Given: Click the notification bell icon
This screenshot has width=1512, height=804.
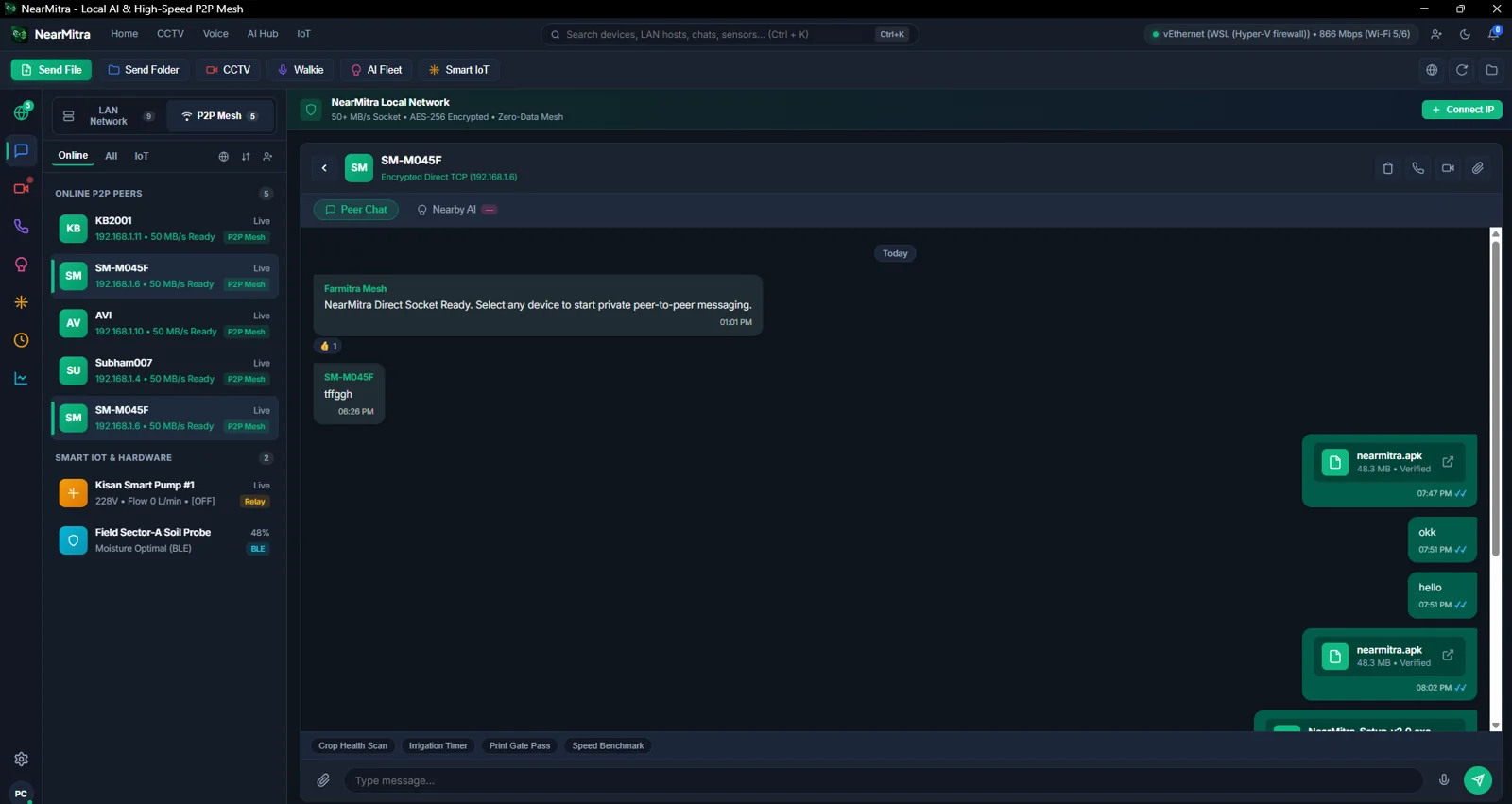Looking at the screenshot, I should 1494,34.
